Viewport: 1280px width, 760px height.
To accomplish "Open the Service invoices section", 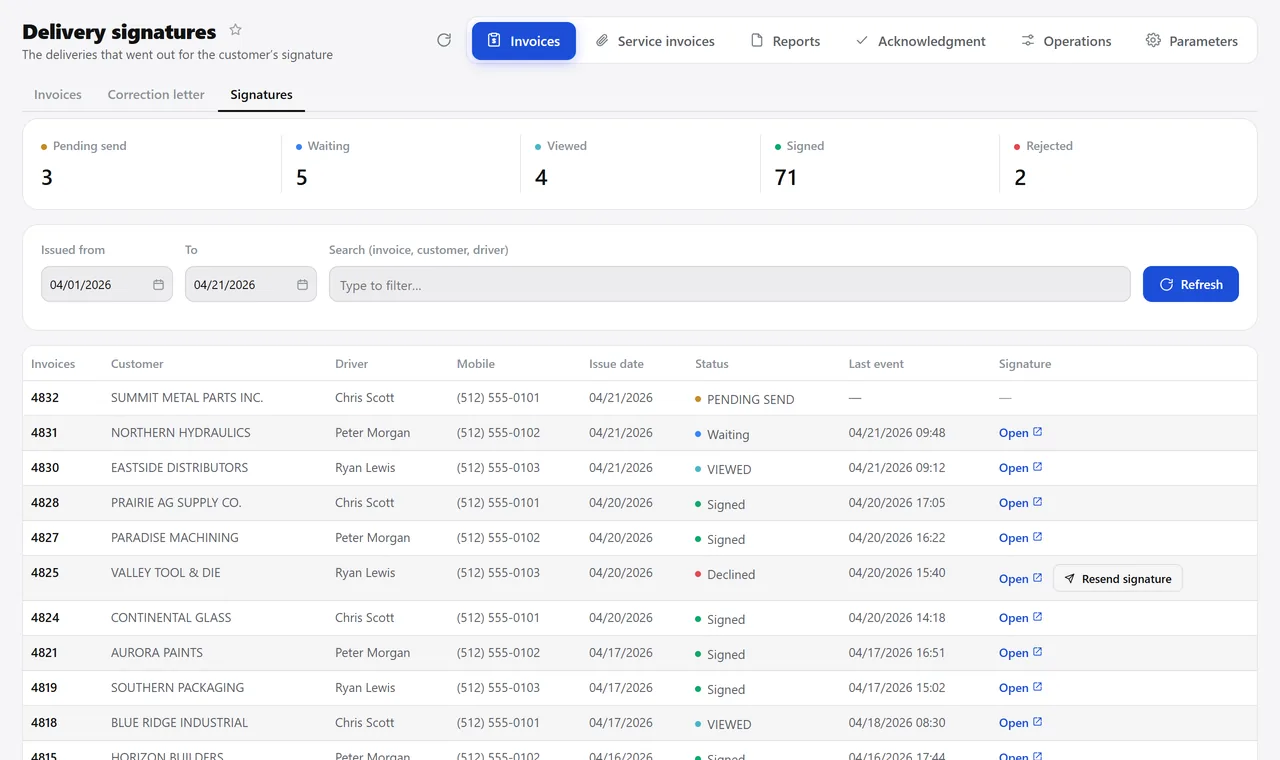I will coord(656,41).
